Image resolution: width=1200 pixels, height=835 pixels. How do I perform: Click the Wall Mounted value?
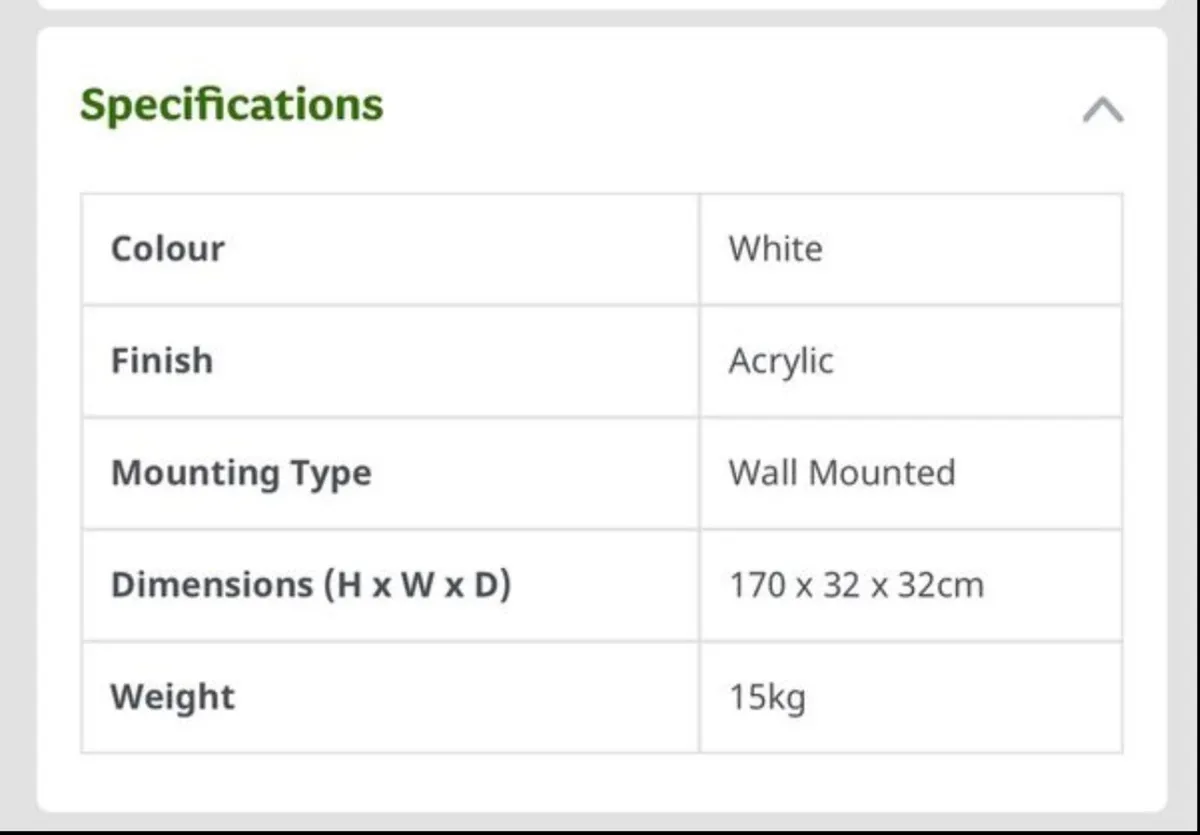pos(841,472)
